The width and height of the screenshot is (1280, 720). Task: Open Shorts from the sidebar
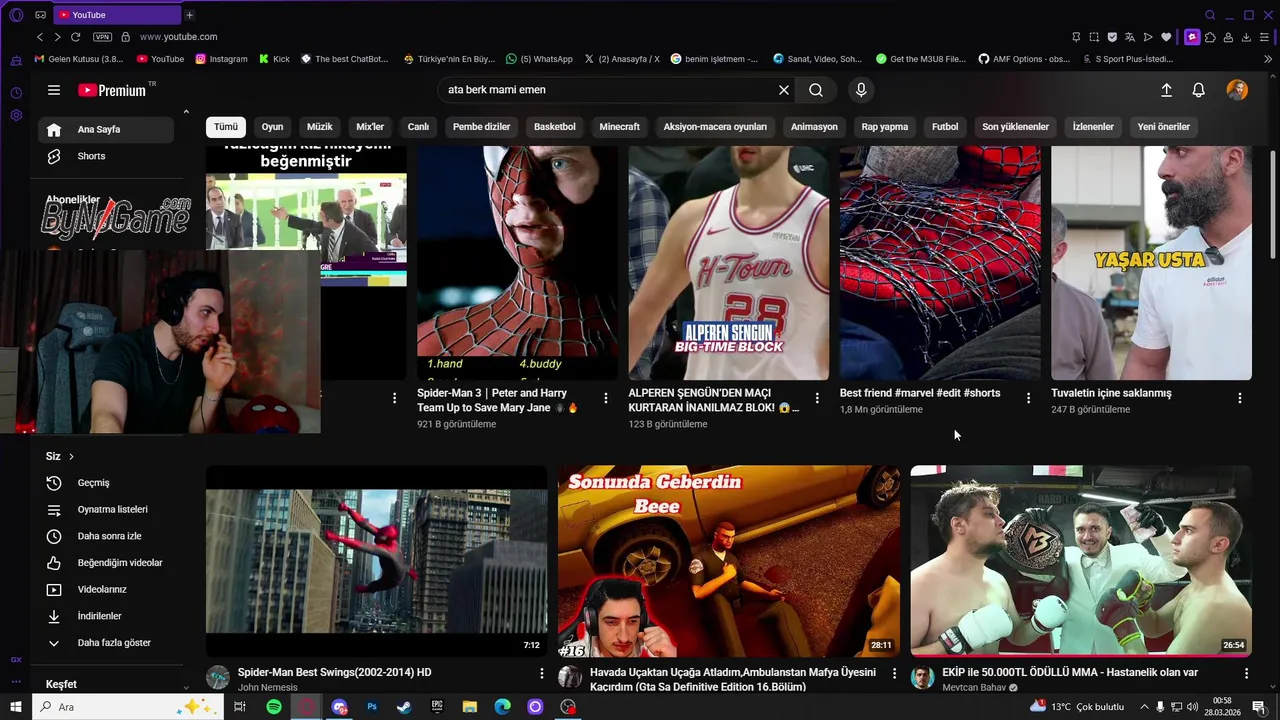[x=106, y=156]
